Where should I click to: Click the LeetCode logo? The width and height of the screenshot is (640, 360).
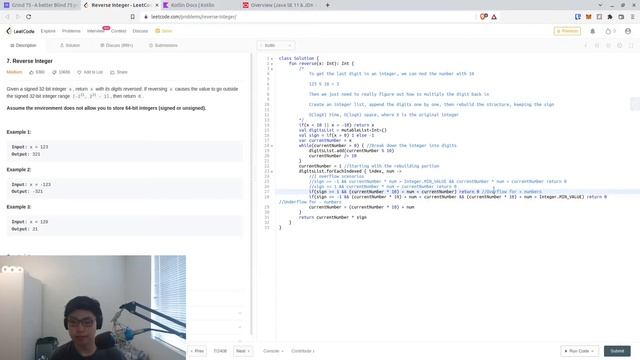[x=20, y=31]
